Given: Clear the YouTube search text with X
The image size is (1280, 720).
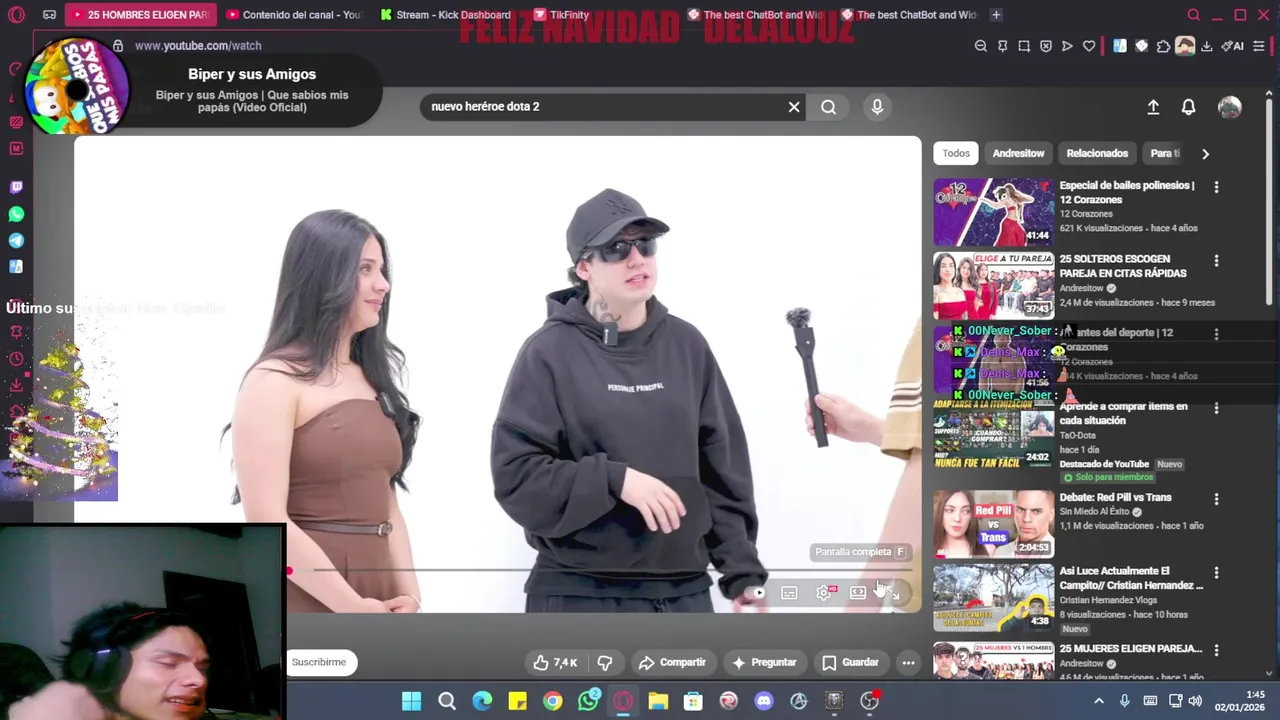Looking at the screenshot, I should point(794,107).
